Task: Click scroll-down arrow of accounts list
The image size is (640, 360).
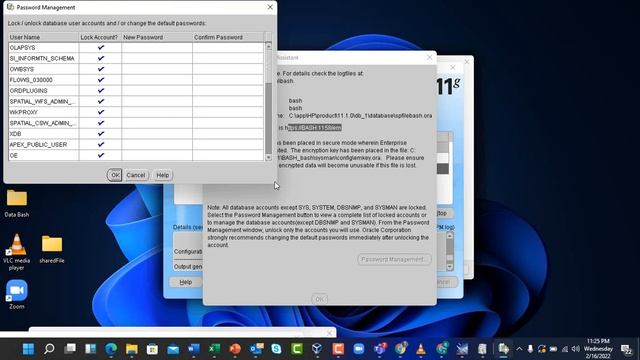Action: (268, 157)
